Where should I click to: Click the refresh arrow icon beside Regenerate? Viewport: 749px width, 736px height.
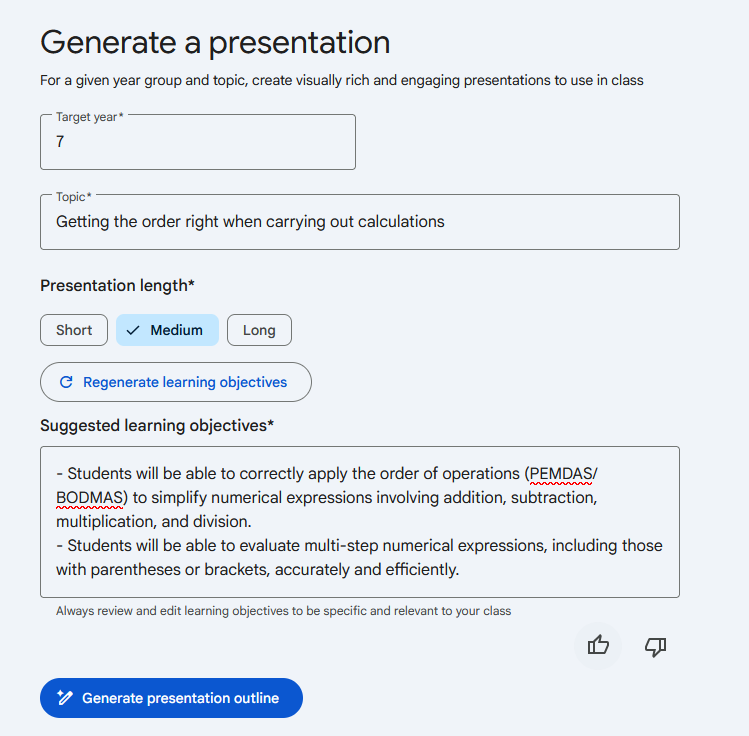(x=66, y=382)
